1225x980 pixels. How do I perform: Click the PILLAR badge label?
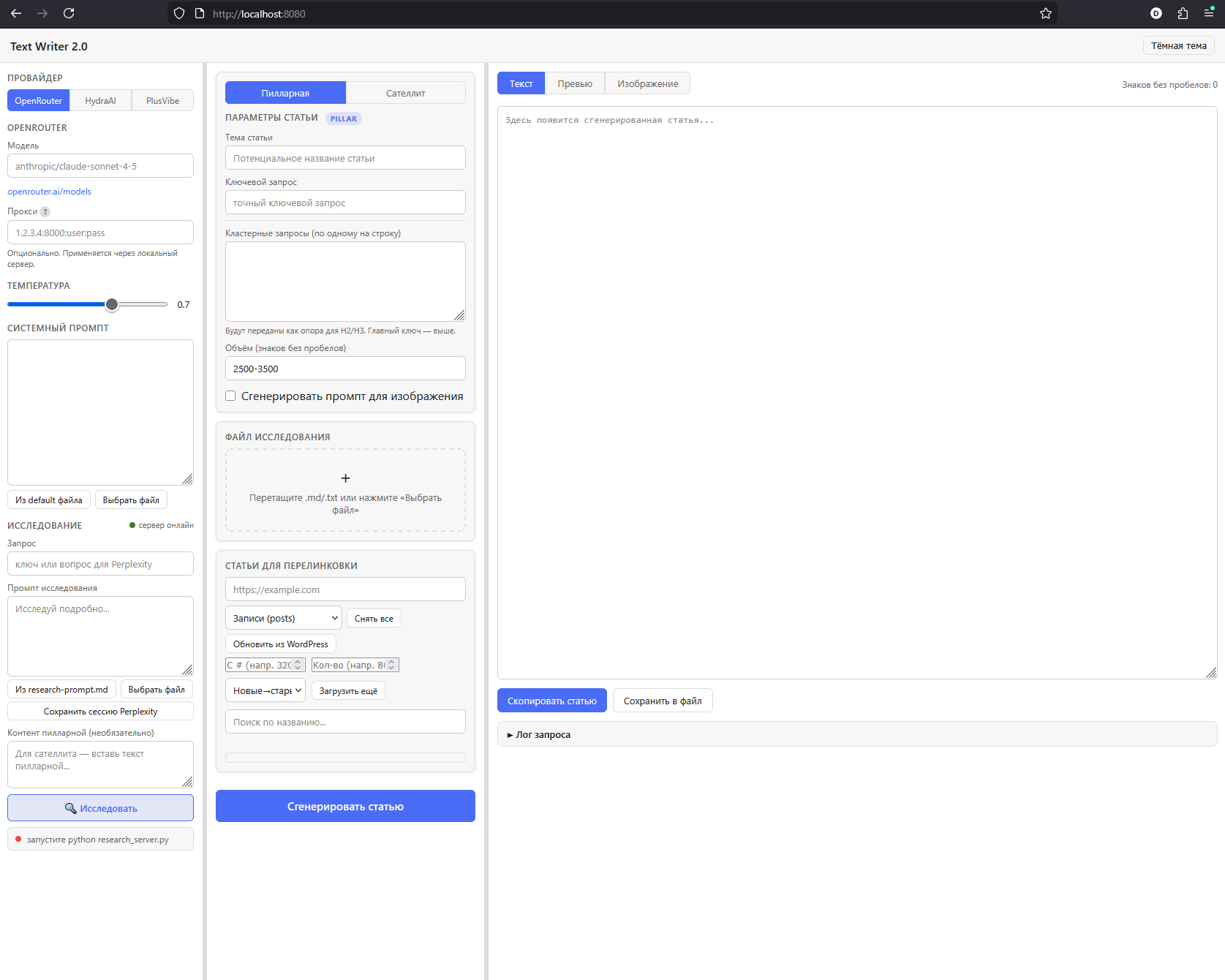click(x=343, y=118)
